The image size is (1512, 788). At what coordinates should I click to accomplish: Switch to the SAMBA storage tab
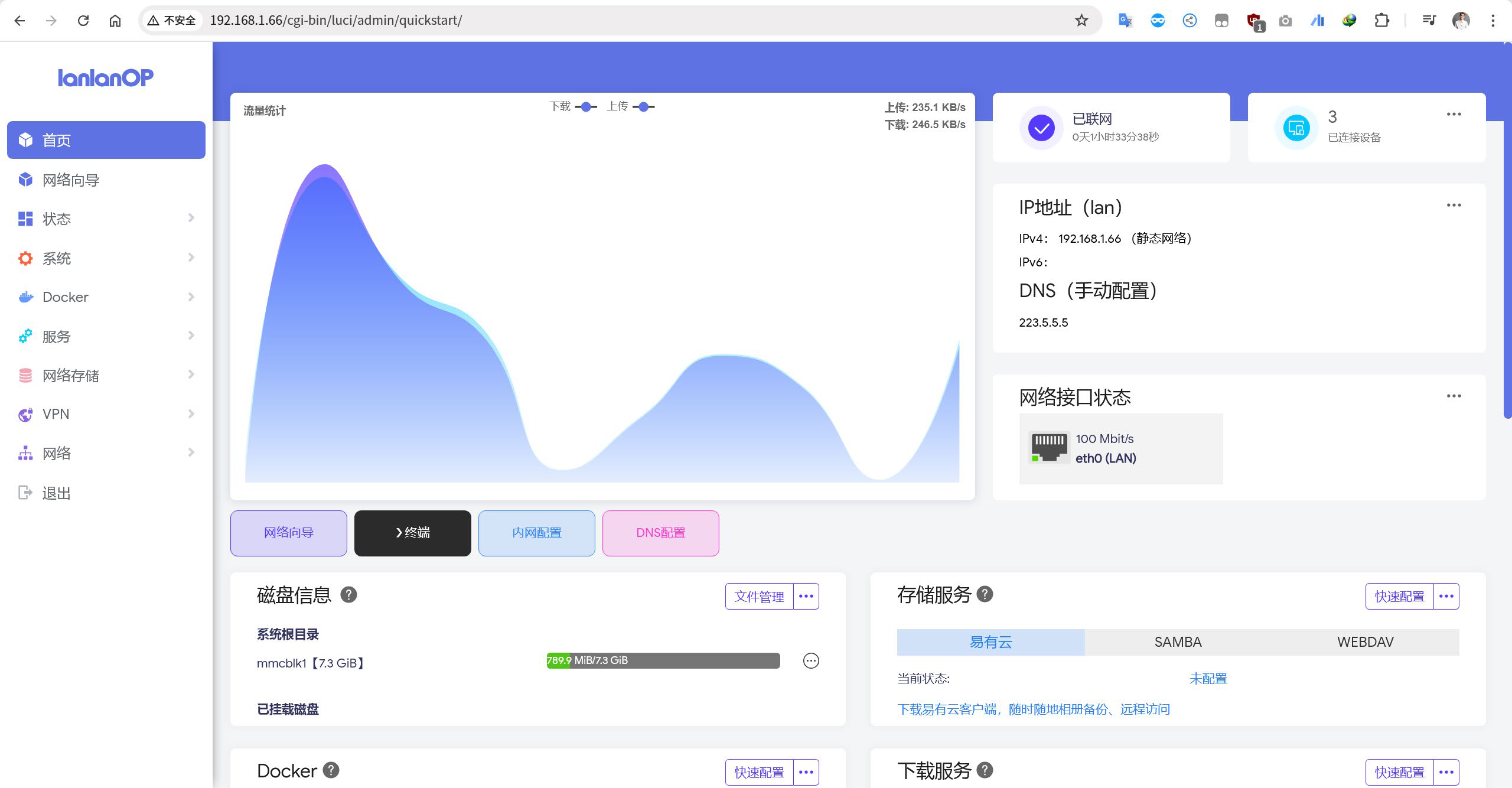pos(1178,642)
